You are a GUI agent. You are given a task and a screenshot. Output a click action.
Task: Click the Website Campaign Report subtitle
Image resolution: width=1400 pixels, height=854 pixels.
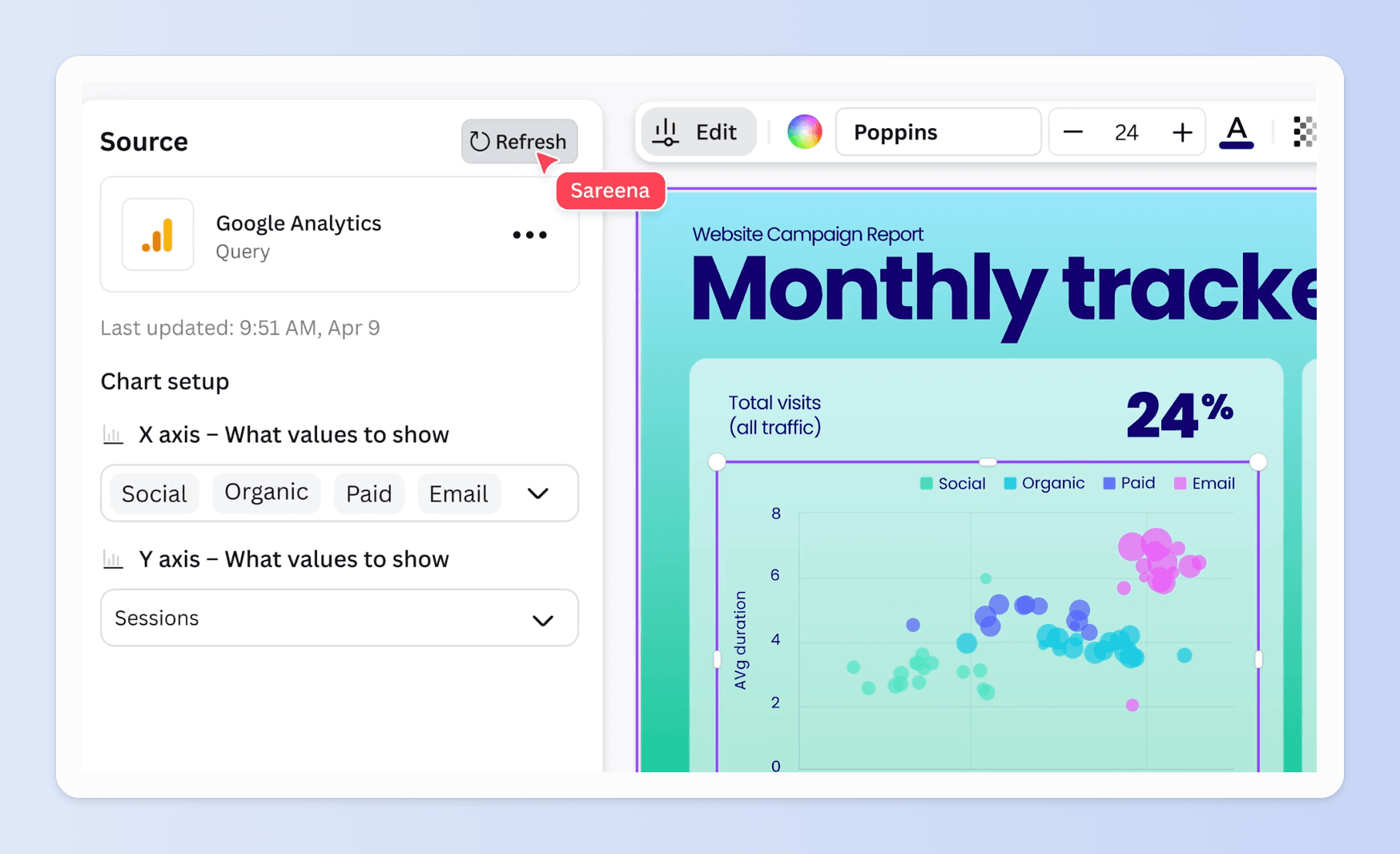pyautogui.click(x=807, y=234)
